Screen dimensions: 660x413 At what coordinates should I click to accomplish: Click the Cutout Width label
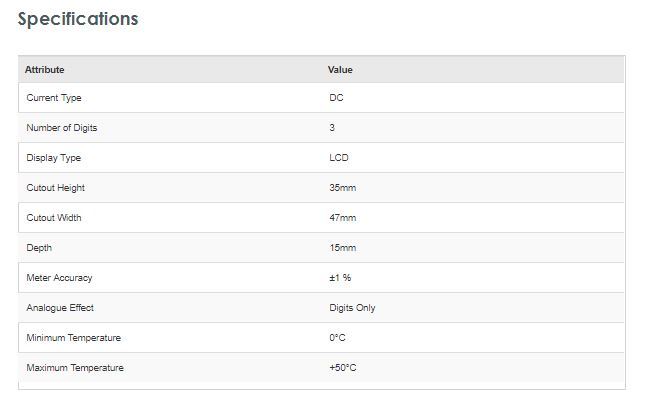click(x=54, y=218)
